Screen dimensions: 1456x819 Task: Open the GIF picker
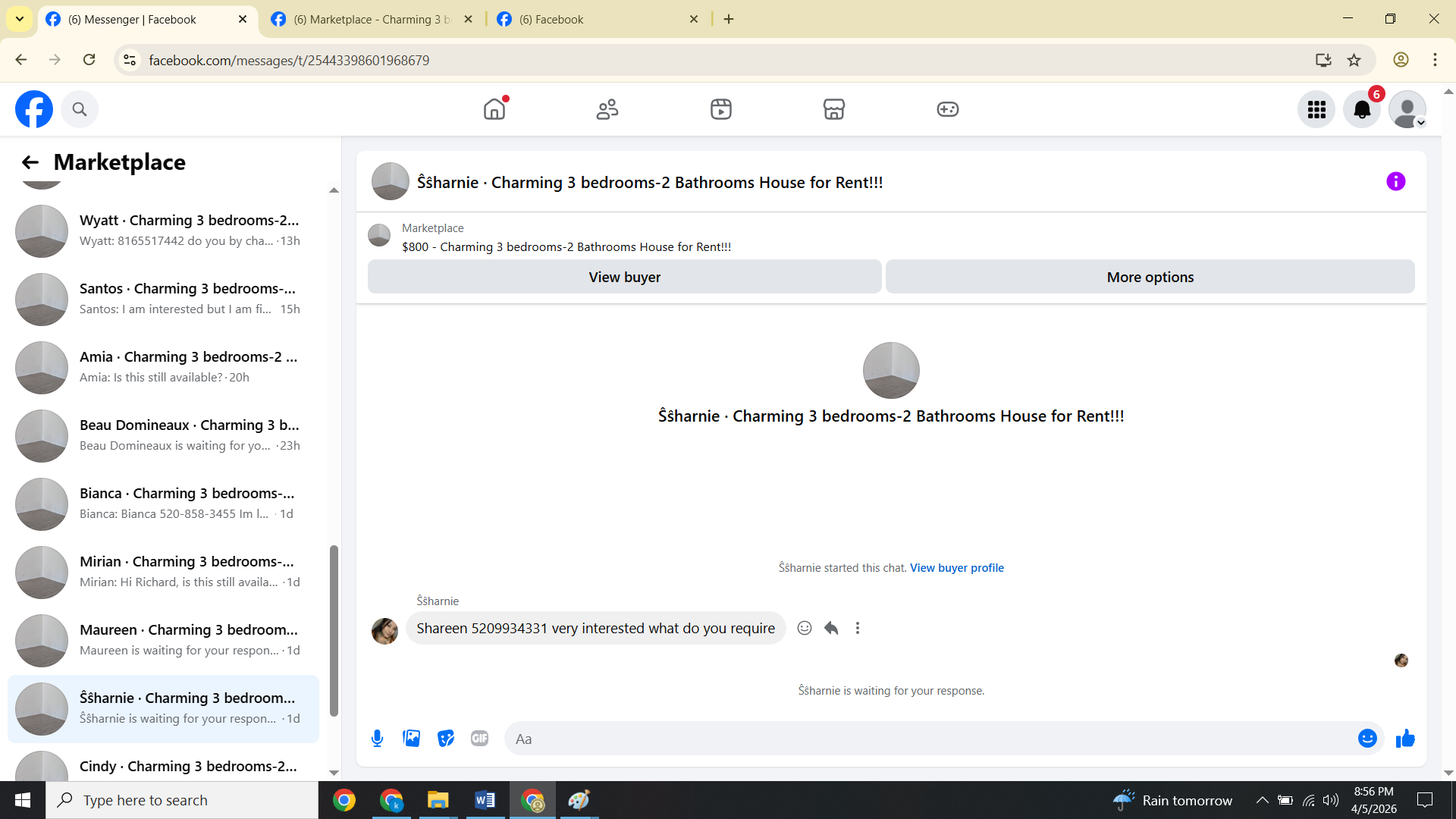(x=479, y=739)
